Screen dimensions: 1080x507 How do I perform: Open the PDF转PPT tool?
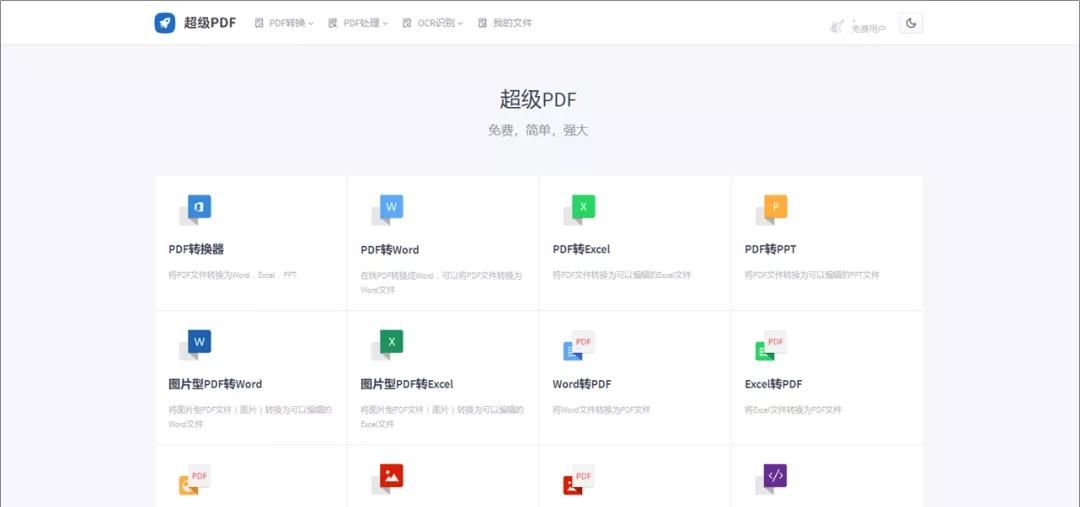pyautogui.click(x=771, y=249)
